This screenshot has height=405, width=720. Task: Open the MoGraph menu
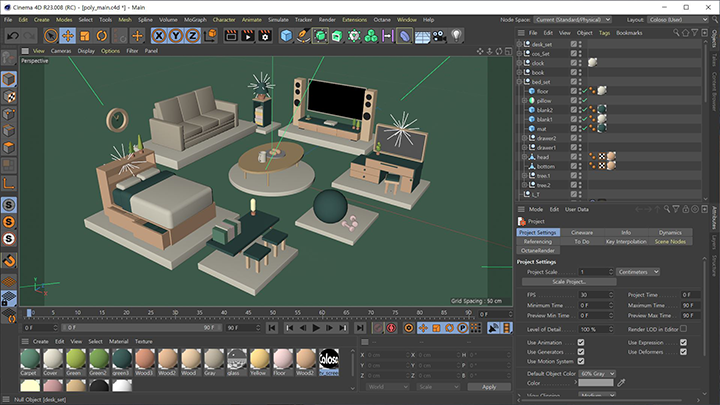pos(195,20)
